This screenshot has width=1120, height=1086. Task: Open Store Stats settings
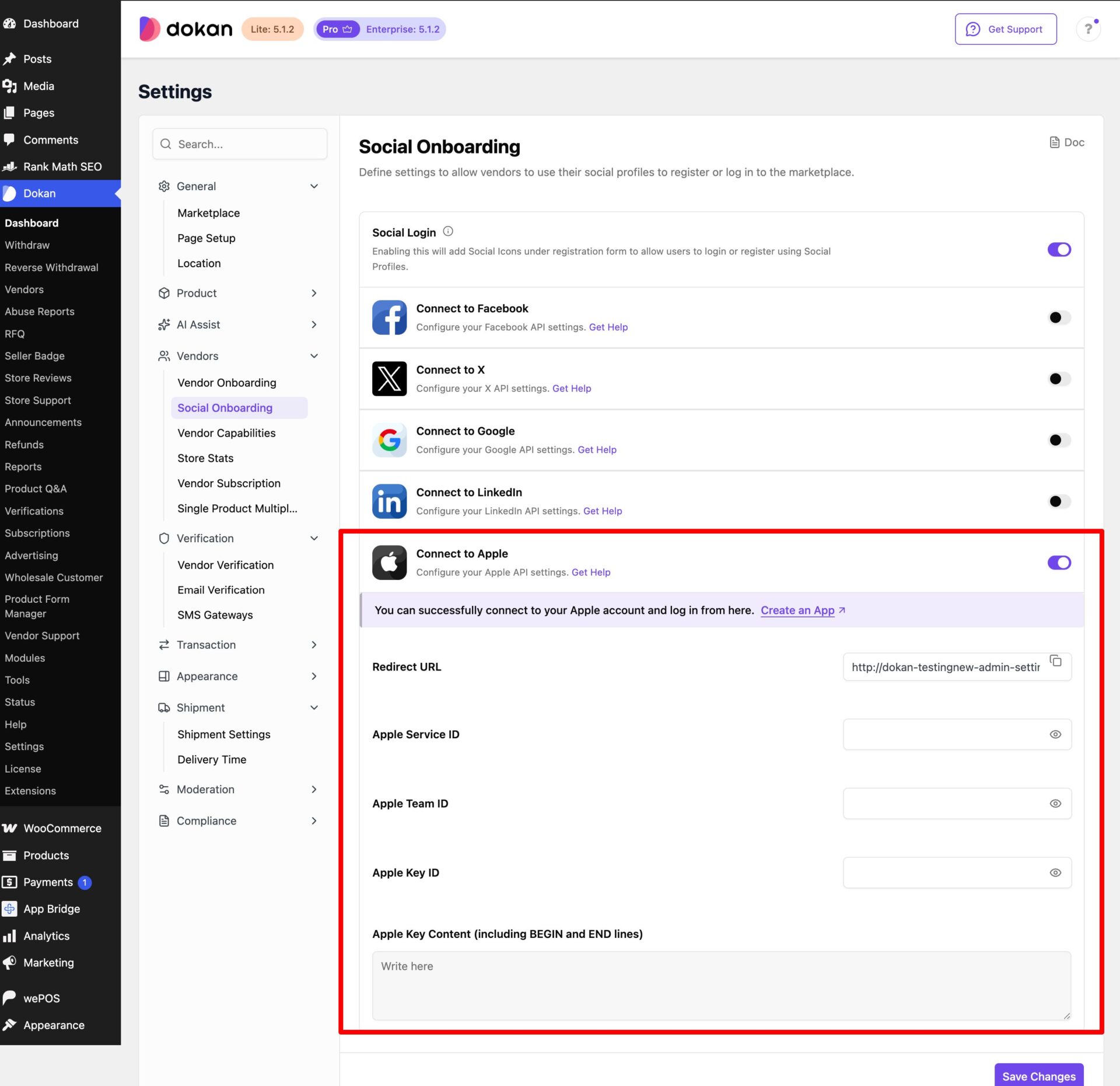point(205,458)
